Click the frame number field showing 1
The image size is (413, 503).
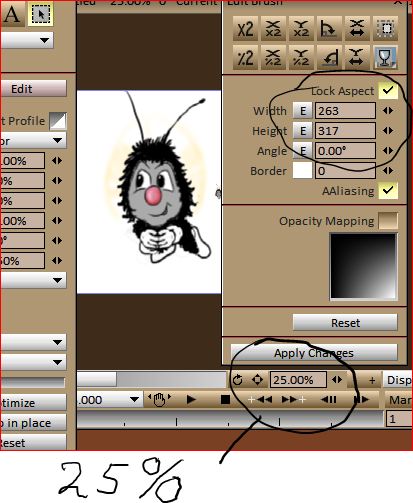pos(399,419)
